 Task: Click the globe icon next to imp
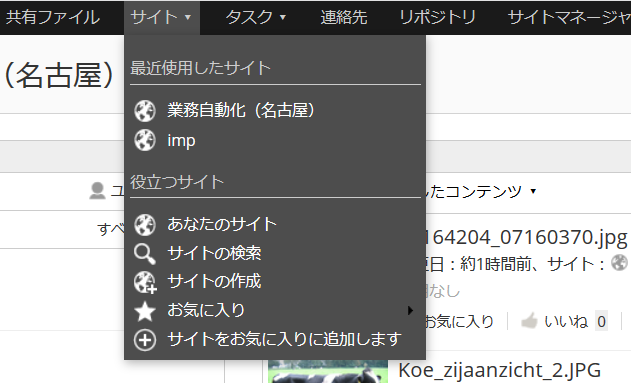[x=145, y=140]
